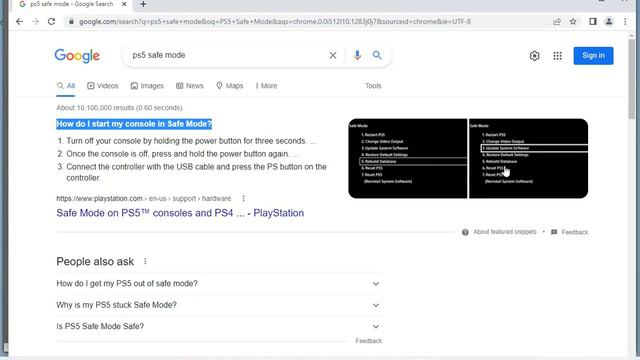
Task: Open the Google apps grid icon
Action: click(558, 56)
